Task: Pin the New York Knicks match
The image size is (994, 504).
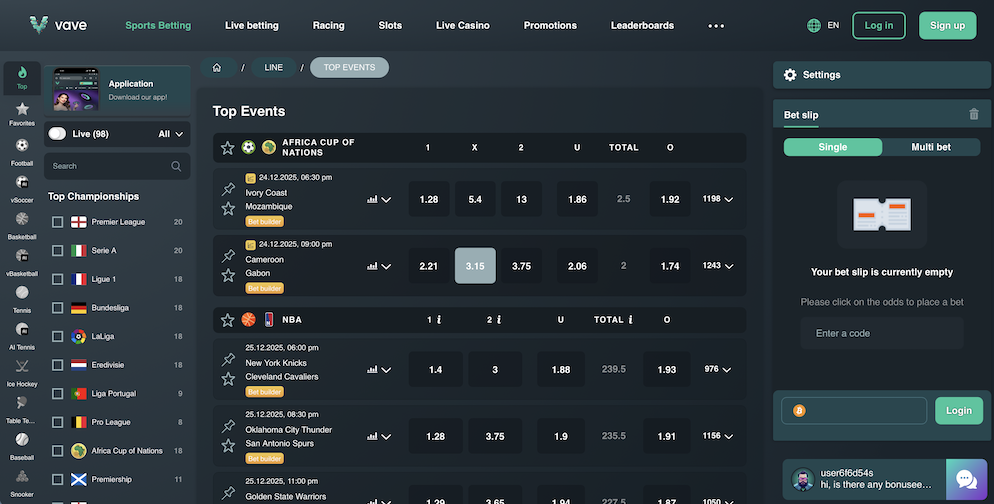Action: 228,359
